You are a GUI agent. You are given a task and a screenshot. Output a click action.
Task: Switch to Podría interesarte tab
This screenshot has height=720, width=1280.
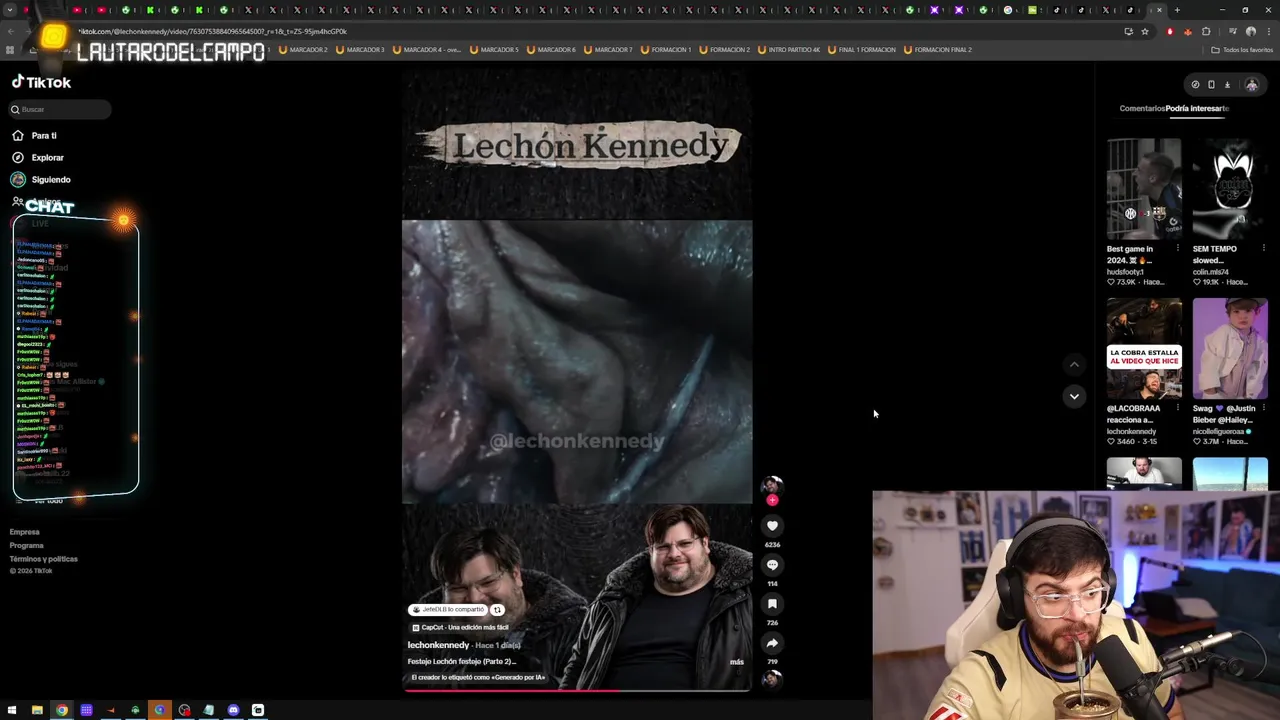pyautogui.click(x=1197, y=108)
